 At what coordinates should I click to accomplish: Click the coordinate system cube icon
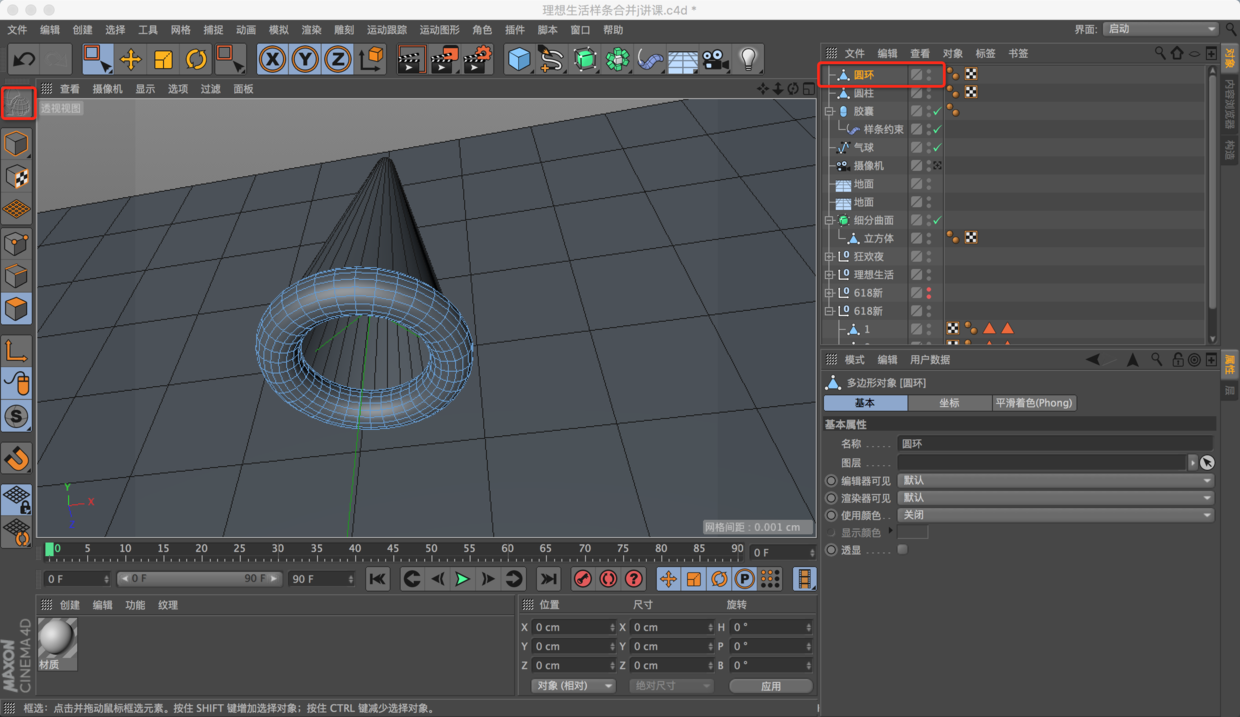point(371,60)
